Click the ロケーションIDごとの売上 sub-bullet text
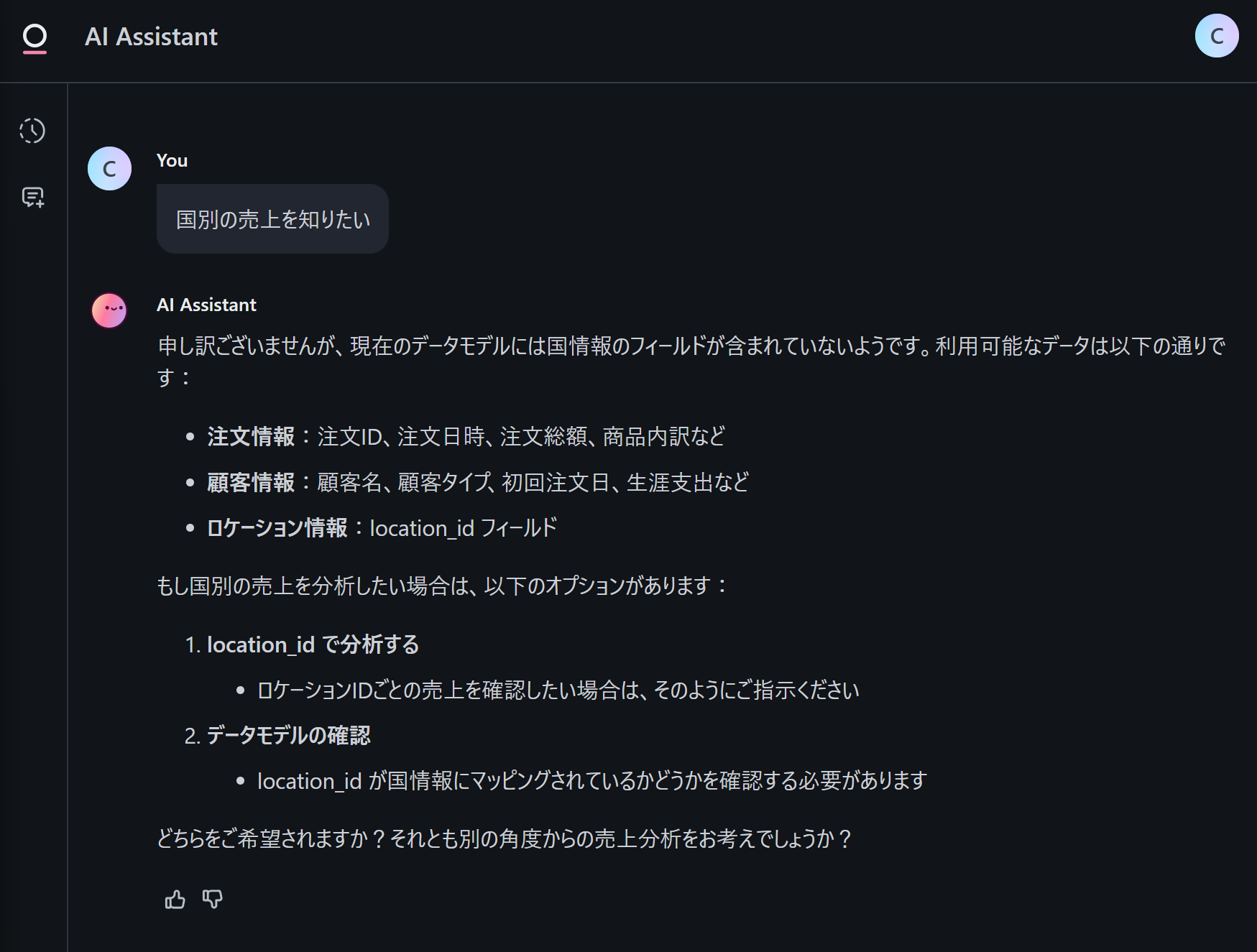 [x=558, y=690]
